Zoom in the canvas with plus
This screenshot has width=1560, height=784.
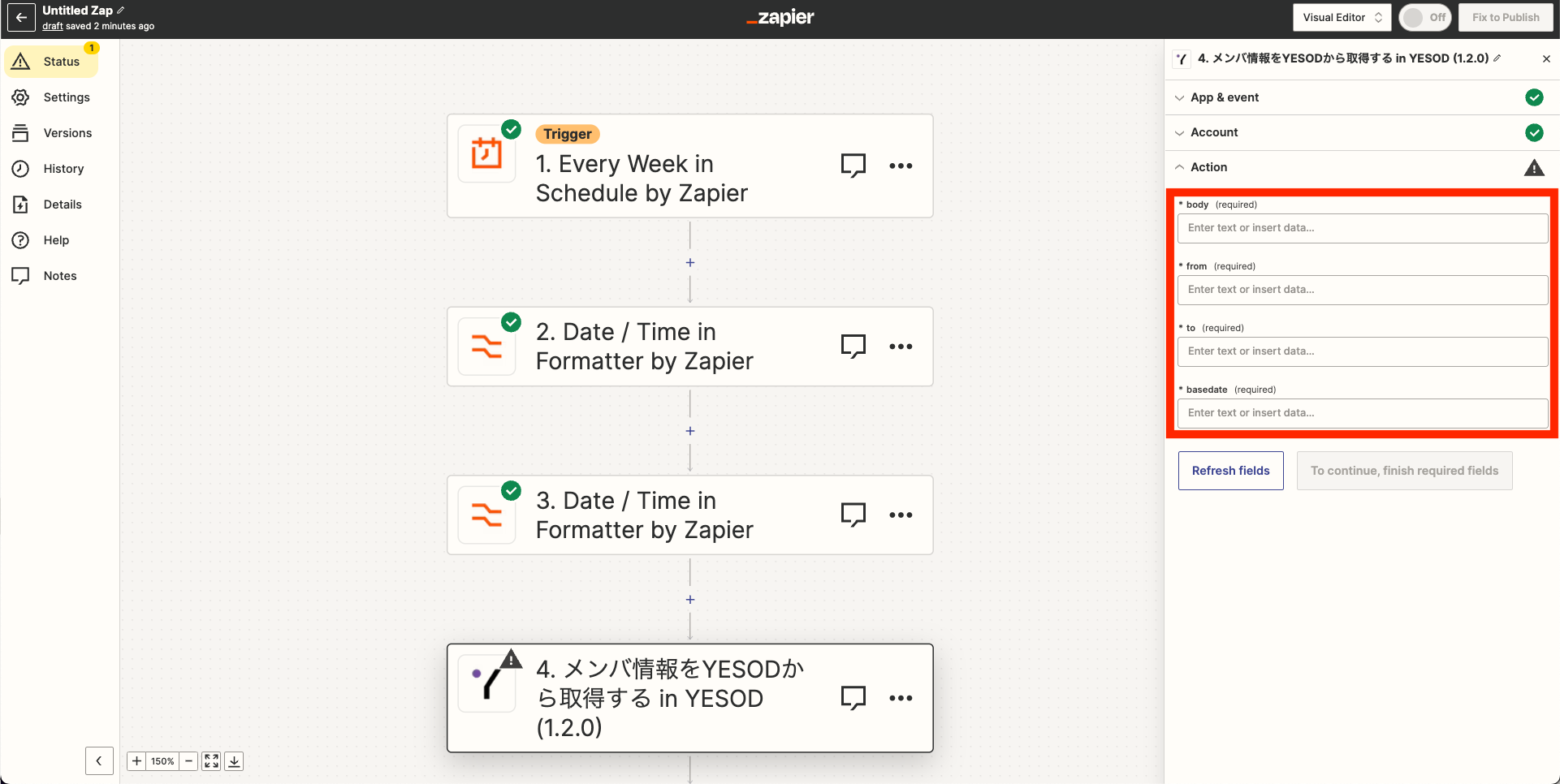(x=136, y=761)
